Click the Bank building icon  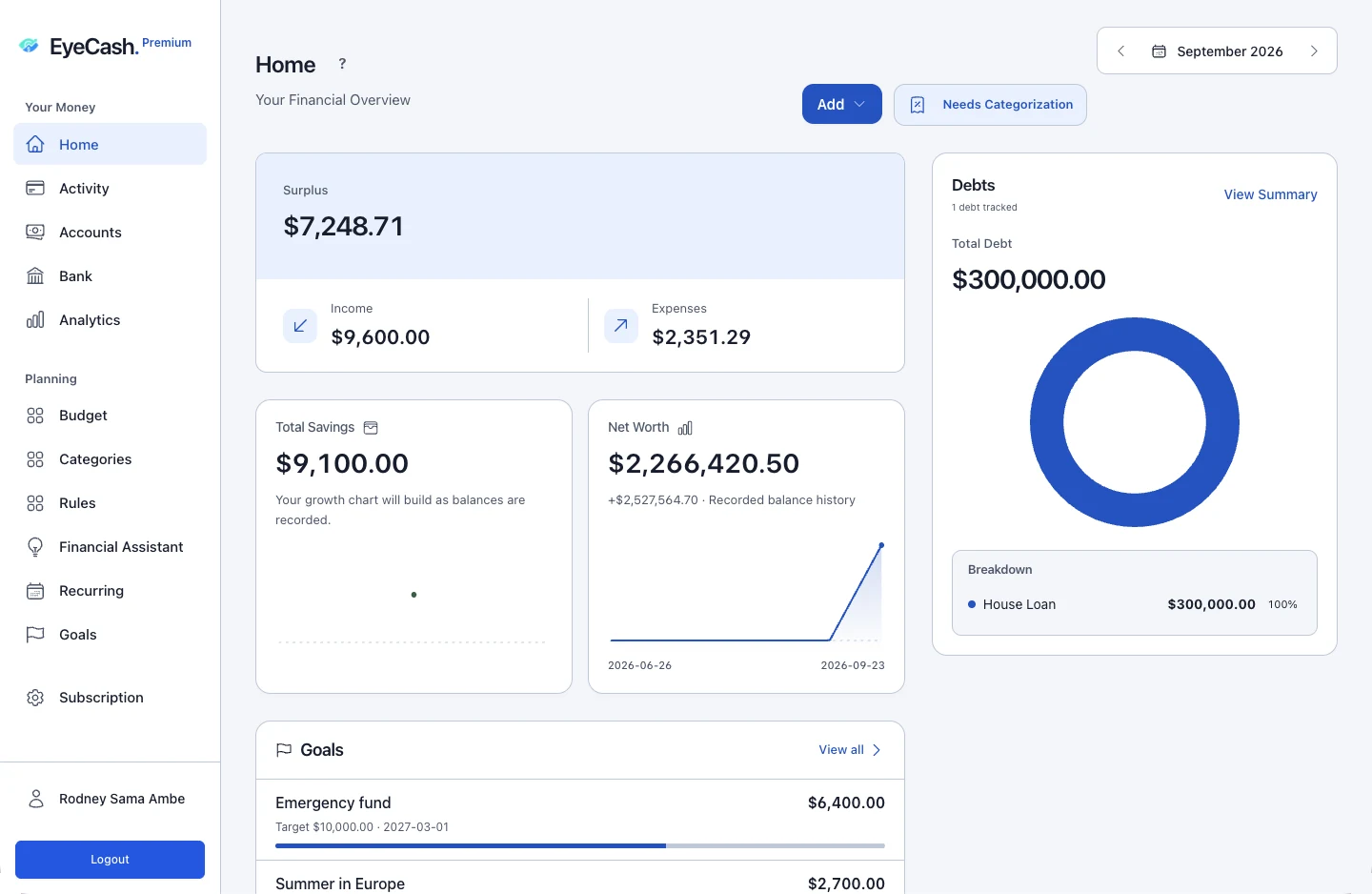pos(35,275)
